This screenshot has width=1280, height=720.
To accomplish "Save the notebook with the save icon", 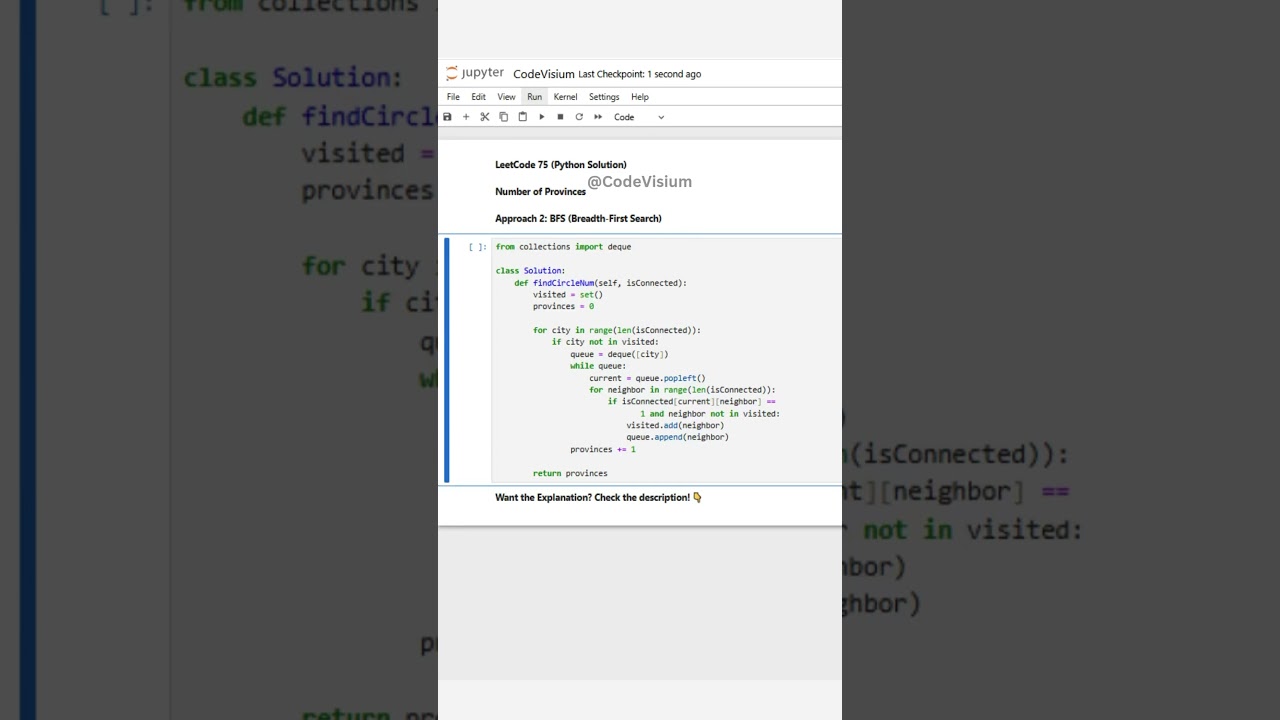I will coord(447,117).
